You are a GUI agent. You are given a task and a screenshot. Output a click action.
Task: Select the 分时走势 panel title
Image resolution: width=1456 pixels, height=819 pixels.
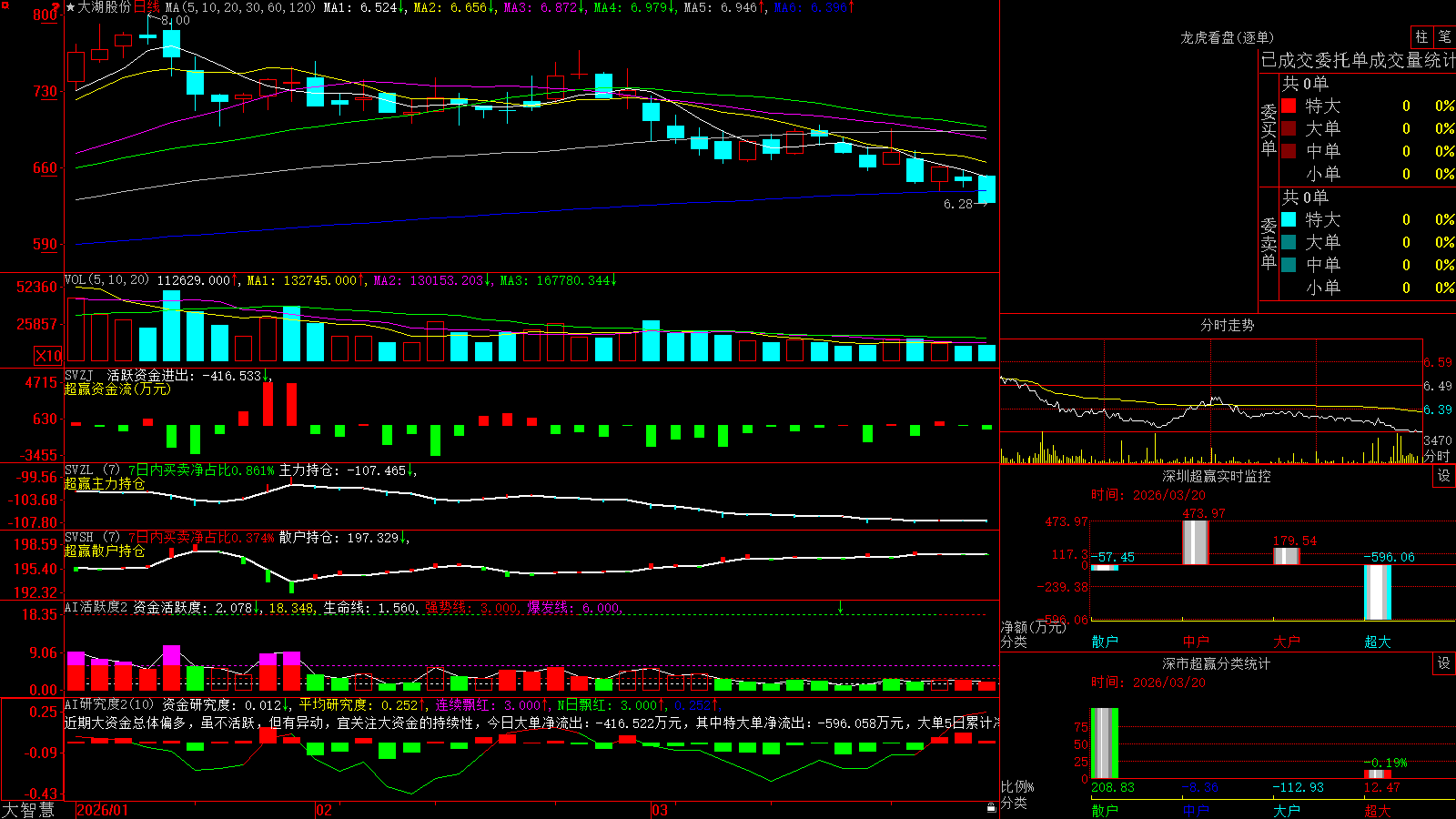tap(1227, 325)
